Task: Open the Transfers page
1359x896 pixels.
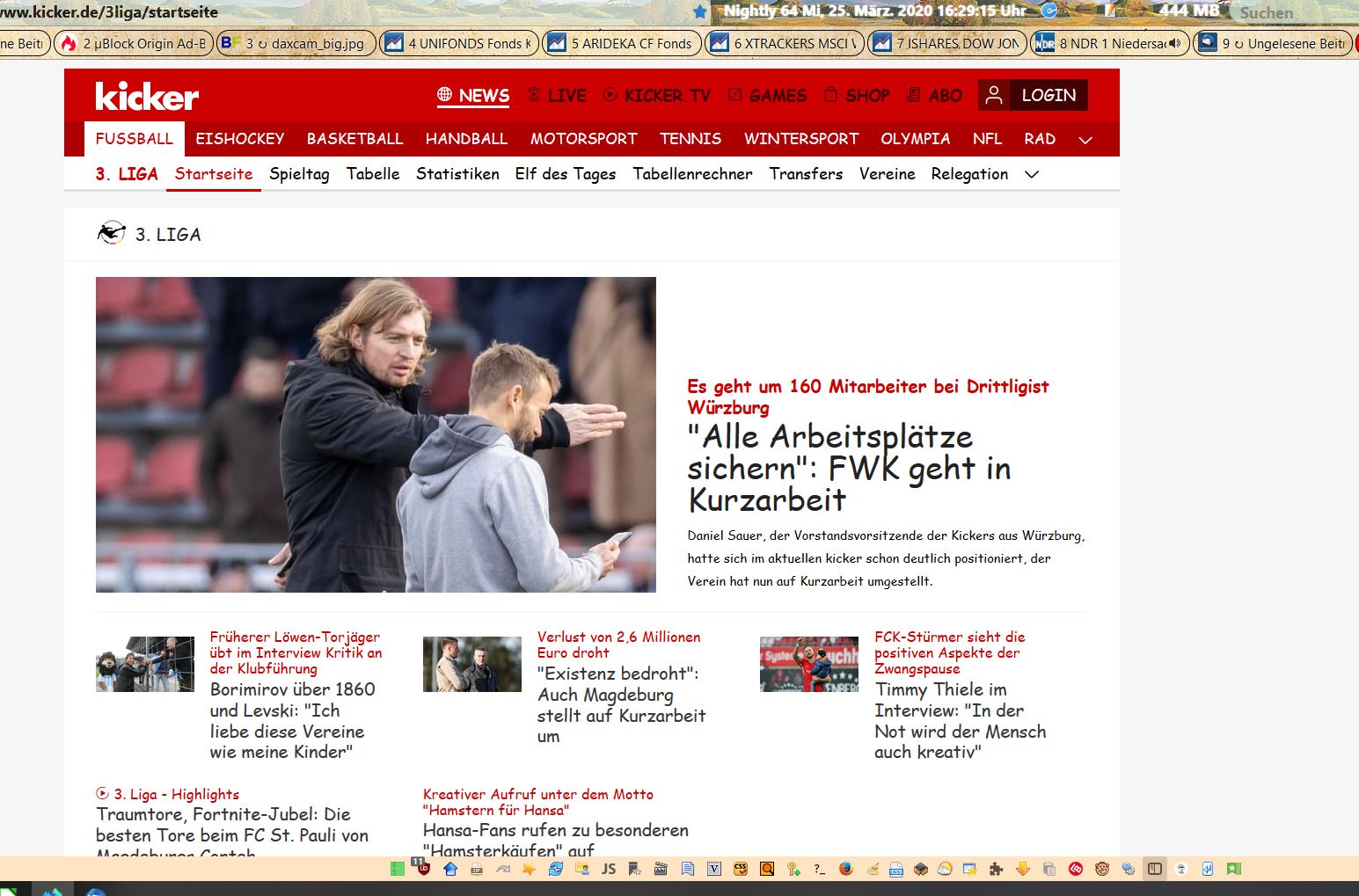Action: coord(806,174)
